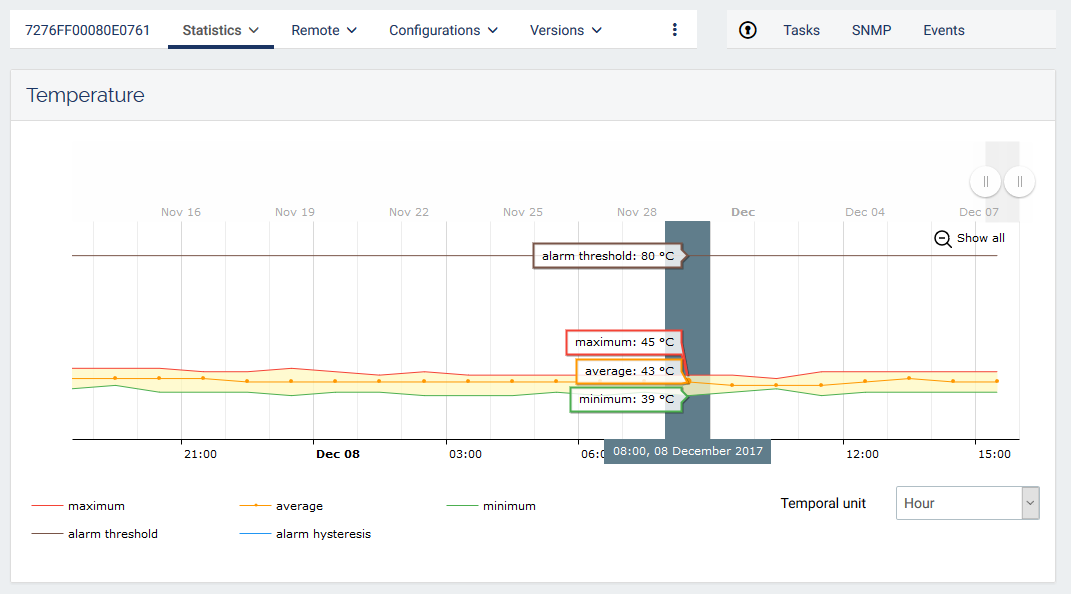Open the Remote dropdown menu
Image resolution: width=1071 pixels, height=594 pixels.
pos(324,30)
